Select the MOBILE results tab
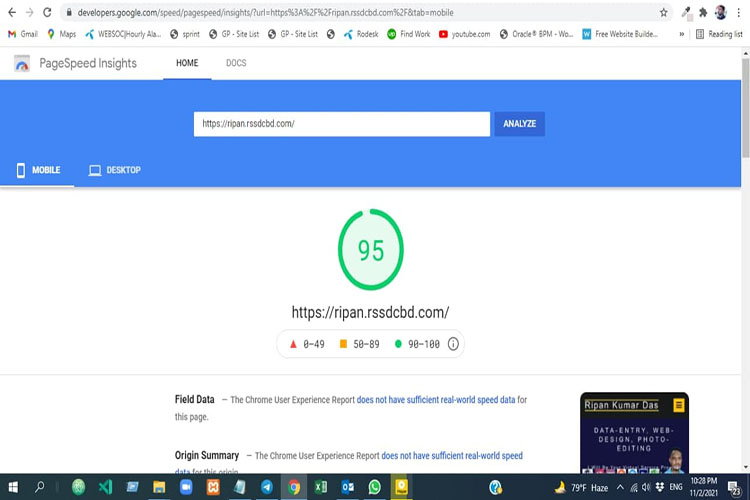The image size is (750, 500). pos(38,170)
